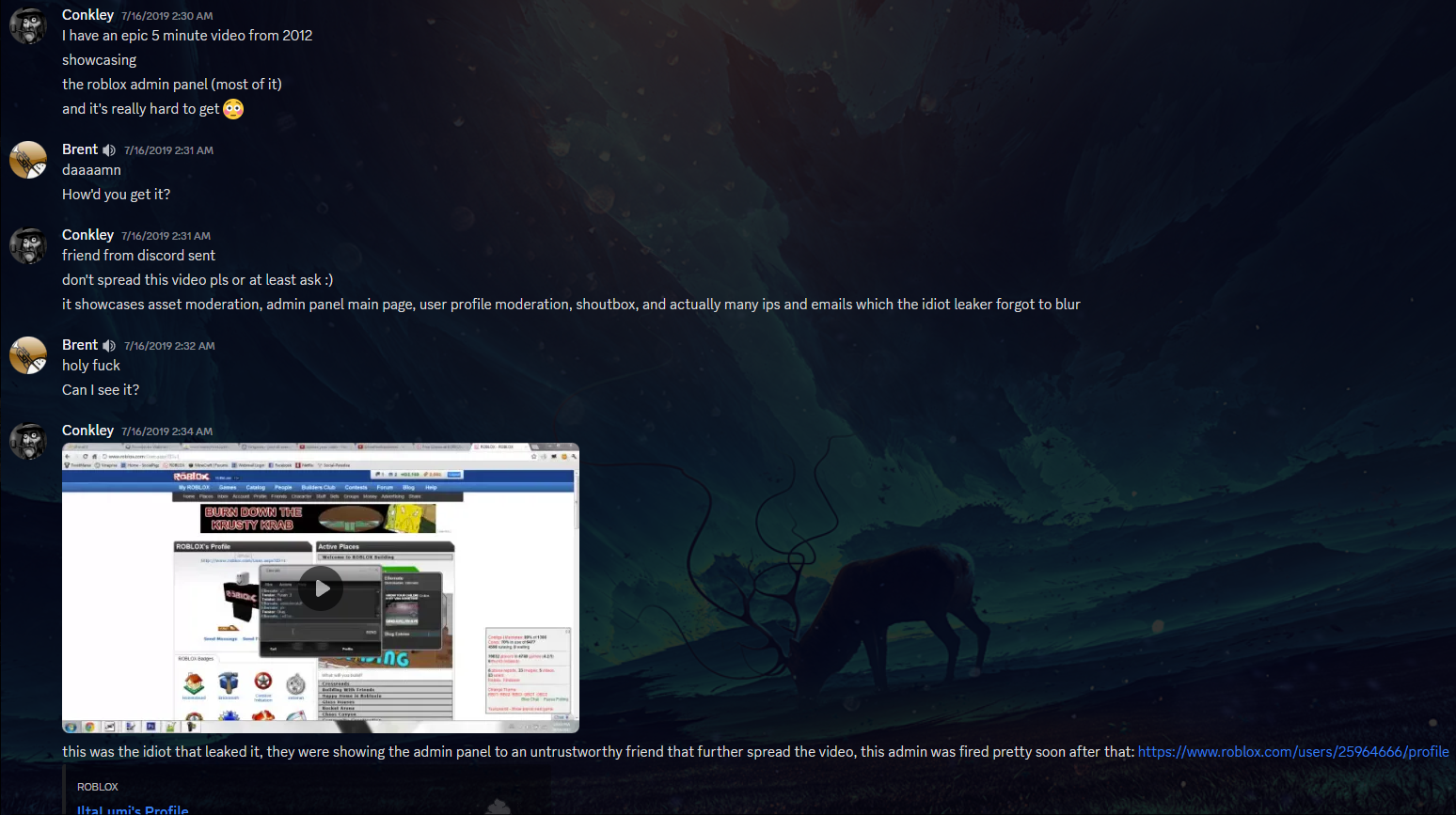The image size is (1456, 815).
Task: Click Brent's username on the 2:31 AM message
Action: click(x=80, y=149)
